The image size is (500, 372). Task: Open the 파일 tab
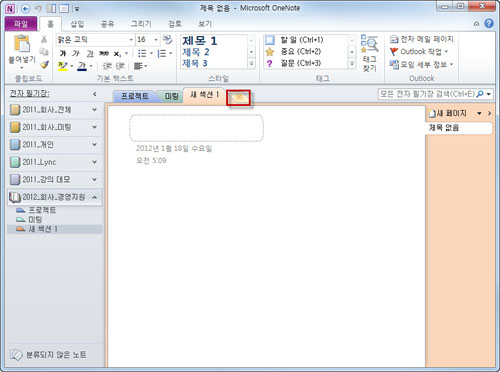pos(21,24)
